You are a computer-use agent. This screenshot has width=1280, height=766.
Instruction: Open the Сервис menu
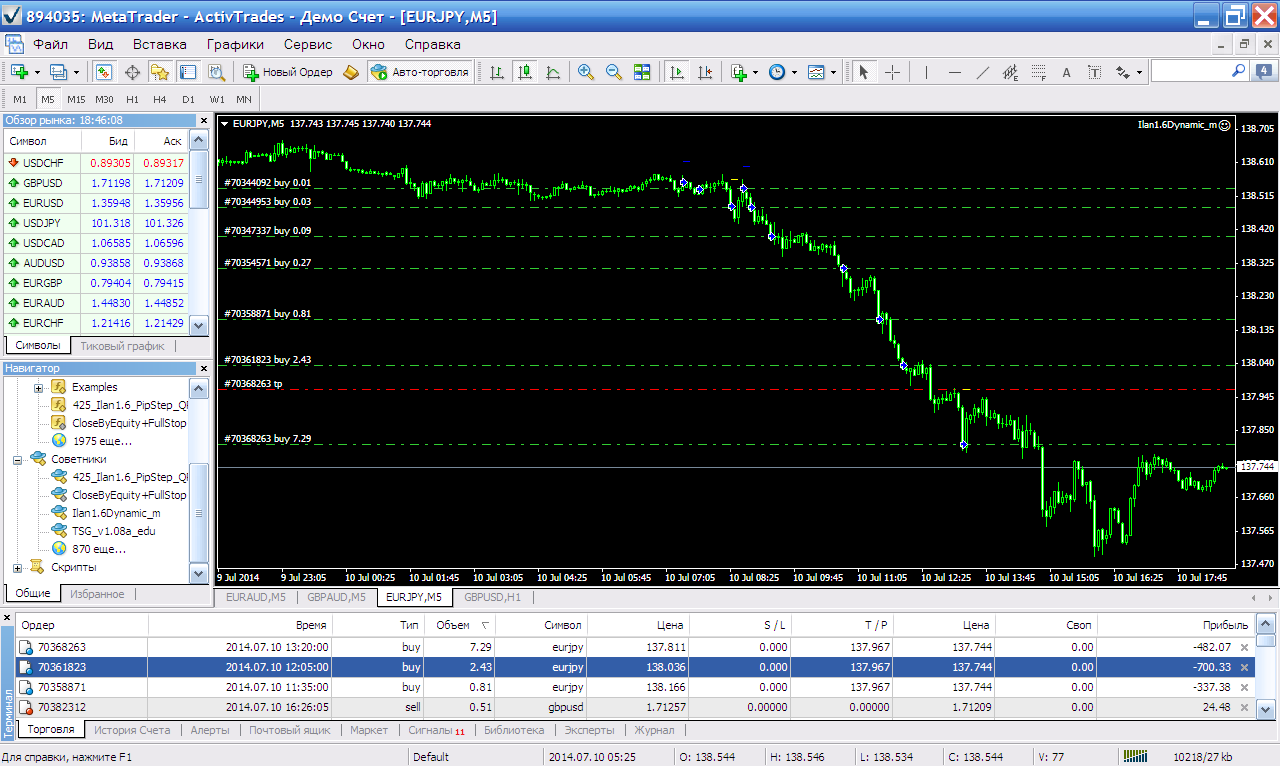pos(308,44)
